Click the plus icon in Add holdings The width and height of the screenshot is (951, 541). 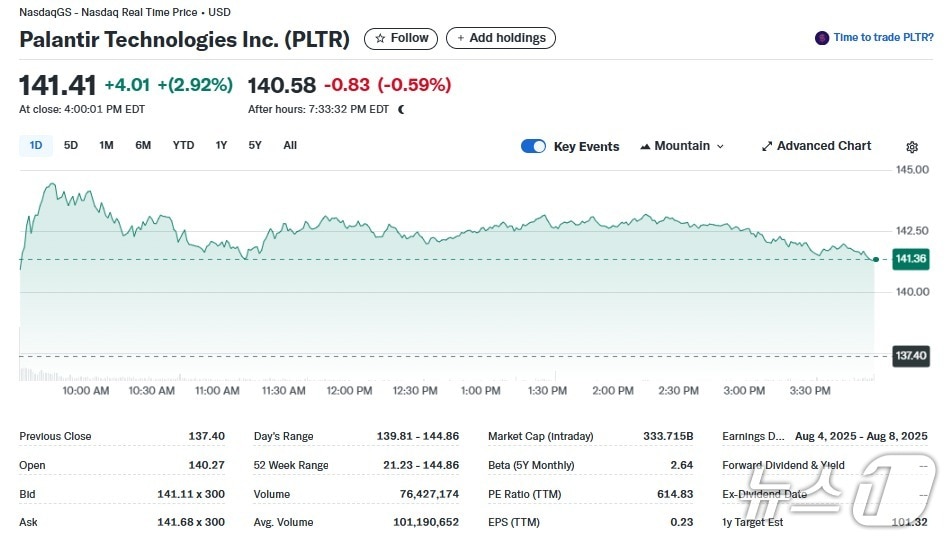(461, 39)
